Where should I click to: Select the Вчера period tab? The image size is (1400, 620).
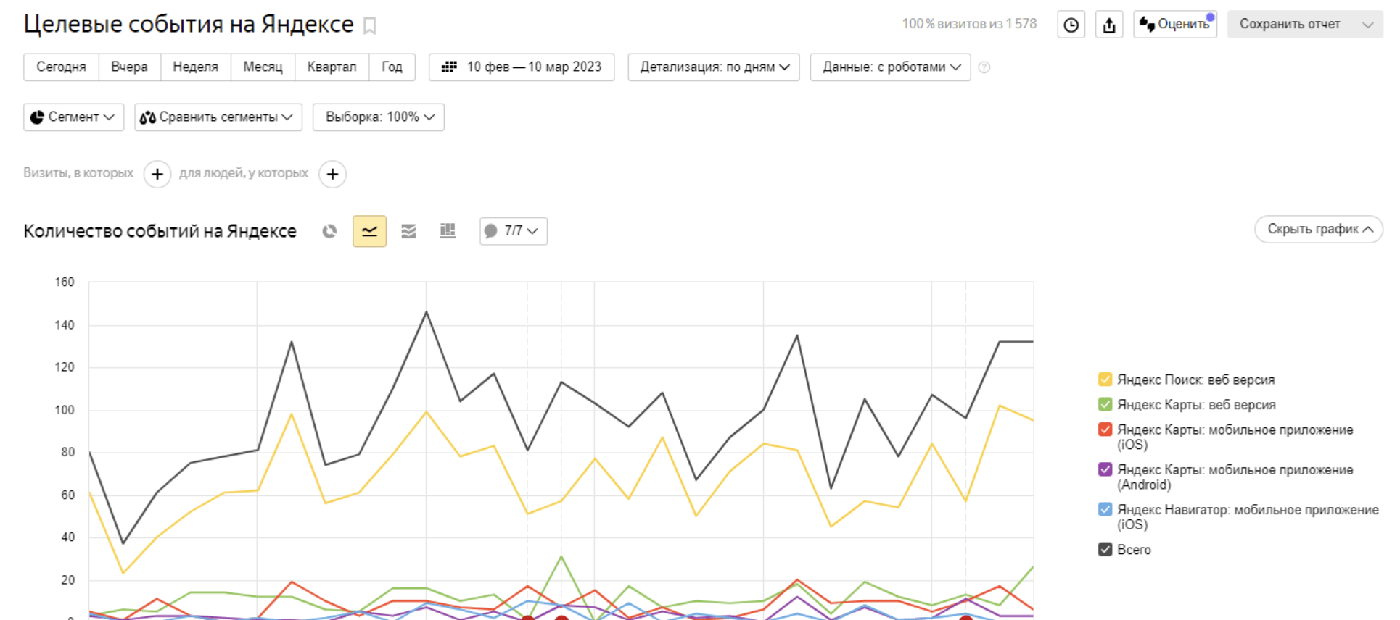[130, 67]
